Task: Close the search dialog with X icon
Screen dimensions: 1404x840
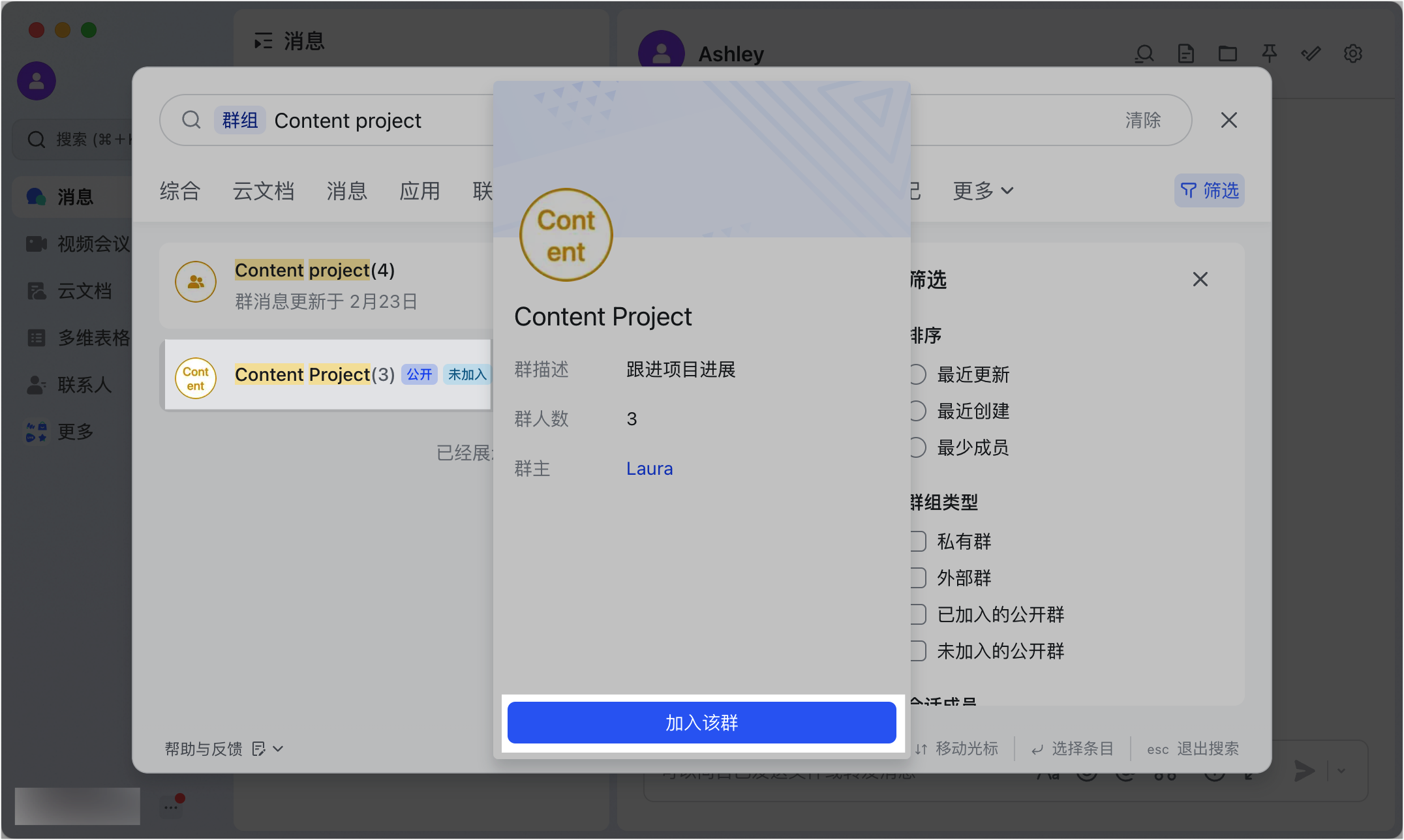Action: [x=1228, y=120]
